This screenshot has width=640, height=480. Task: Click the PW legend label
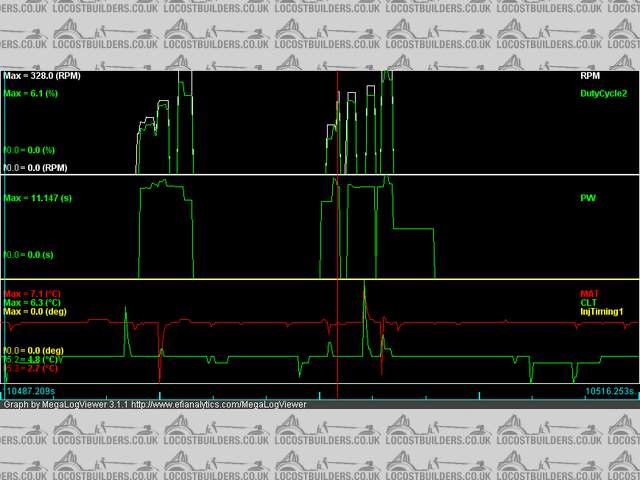(x=587, y=198)
